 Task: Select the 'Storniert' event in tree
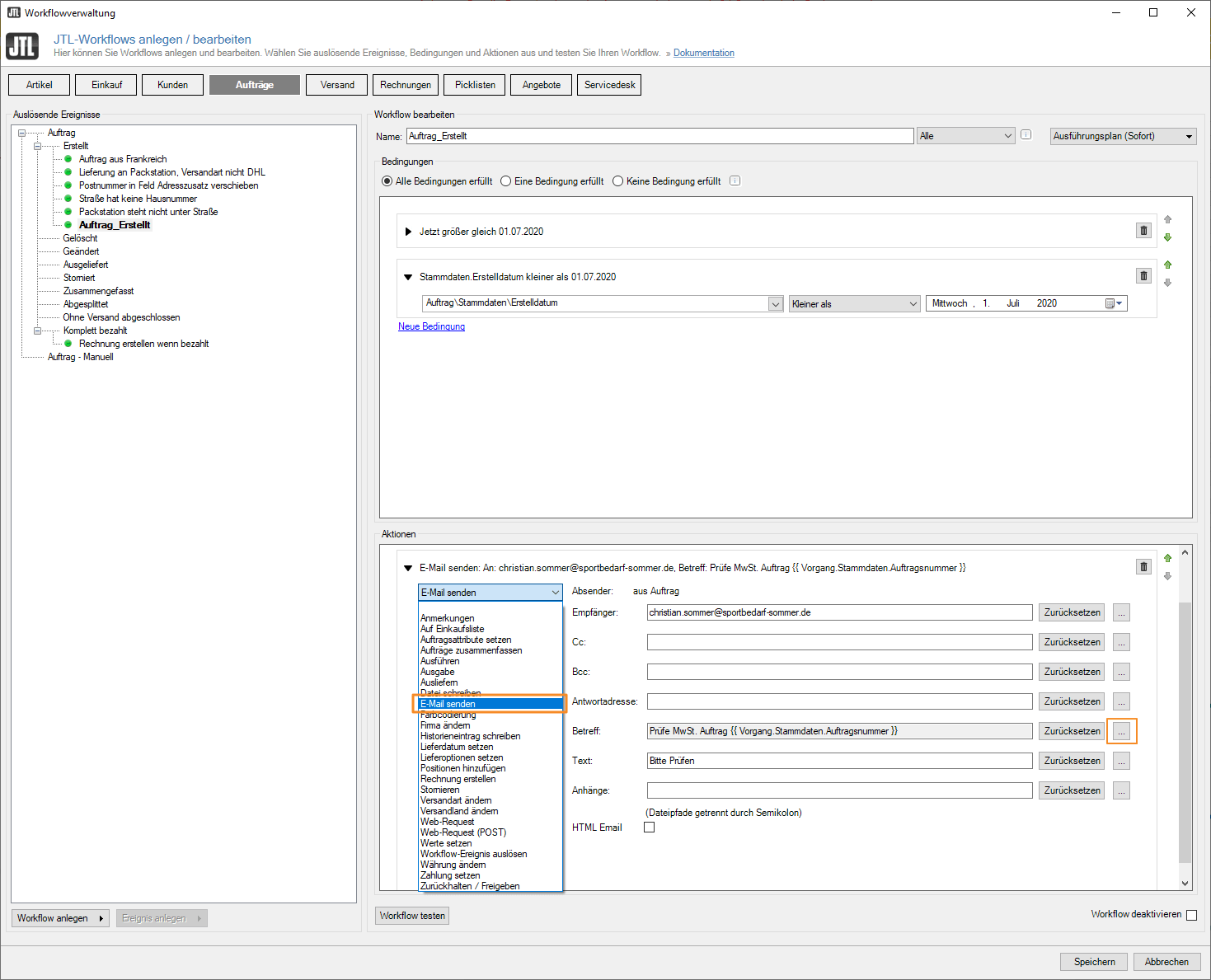79,278
